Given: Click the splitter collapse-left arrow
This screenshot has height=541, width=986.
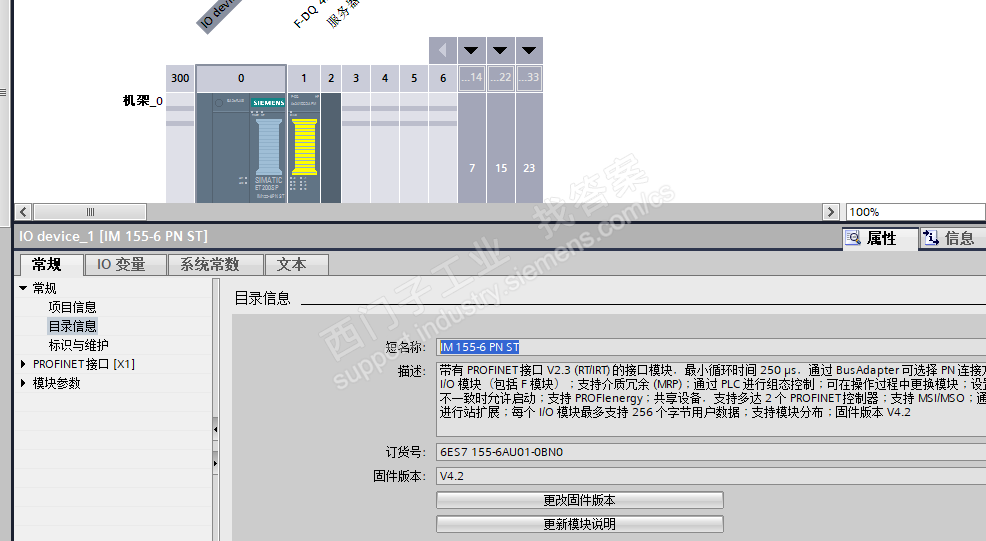Looking at the screenshot, I should (x=216, y=430).
